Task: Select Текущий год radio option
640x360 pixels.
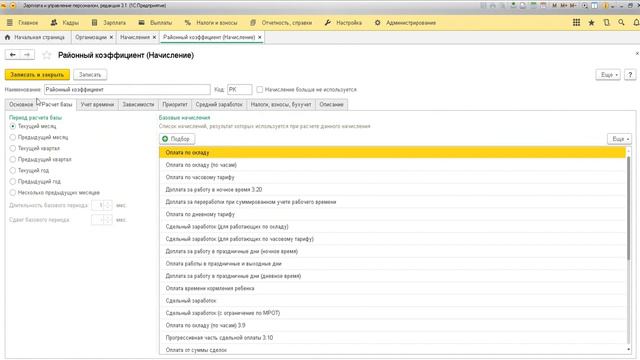Action: [13, 170]
